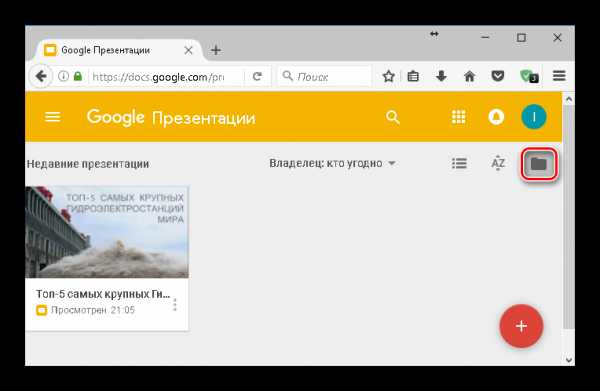Click the scrollbar down arrow
This screenshot has width=600, height=391.
(569, 360)
